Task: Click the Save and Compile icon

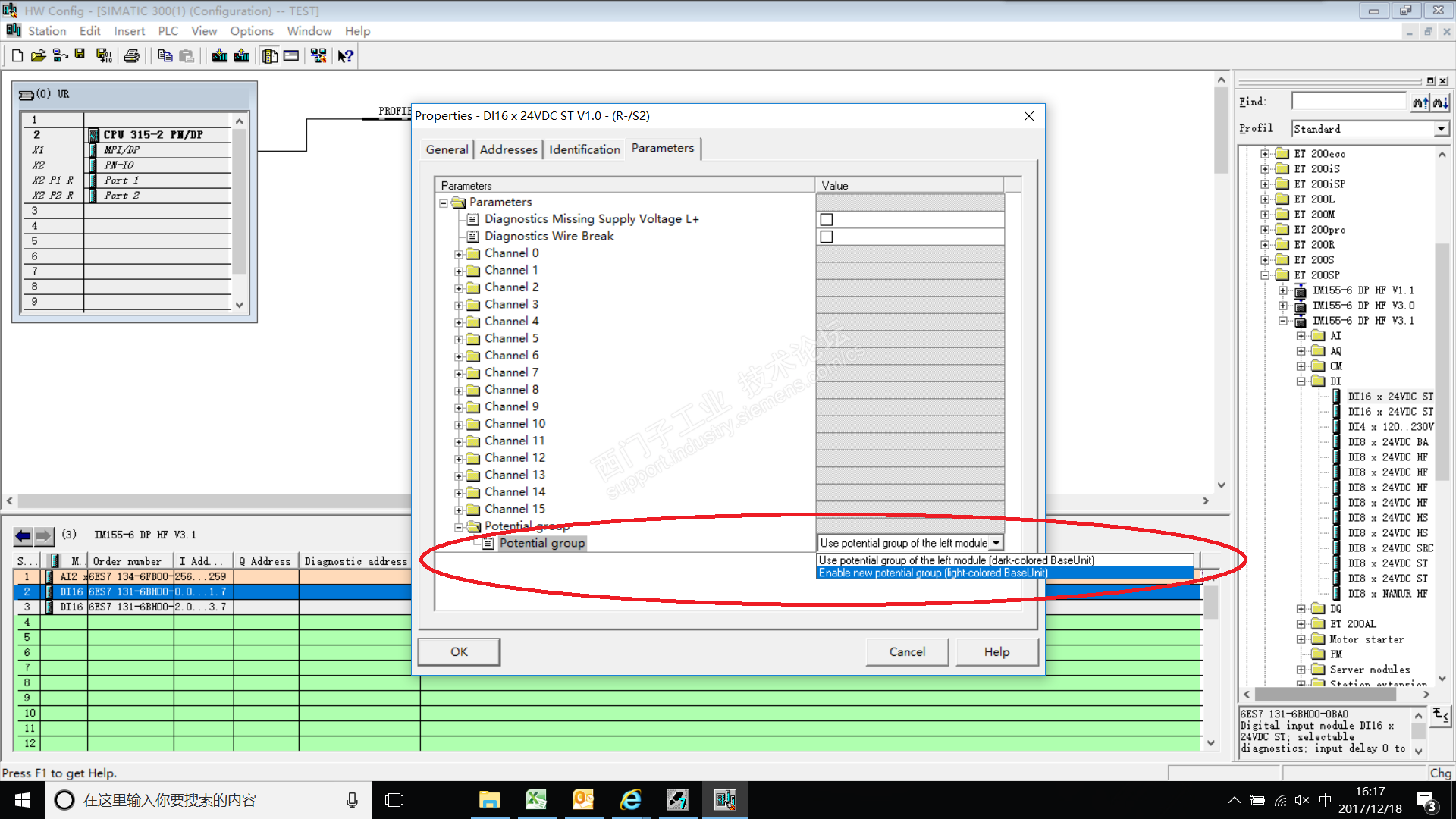Action: pos(104,55)
